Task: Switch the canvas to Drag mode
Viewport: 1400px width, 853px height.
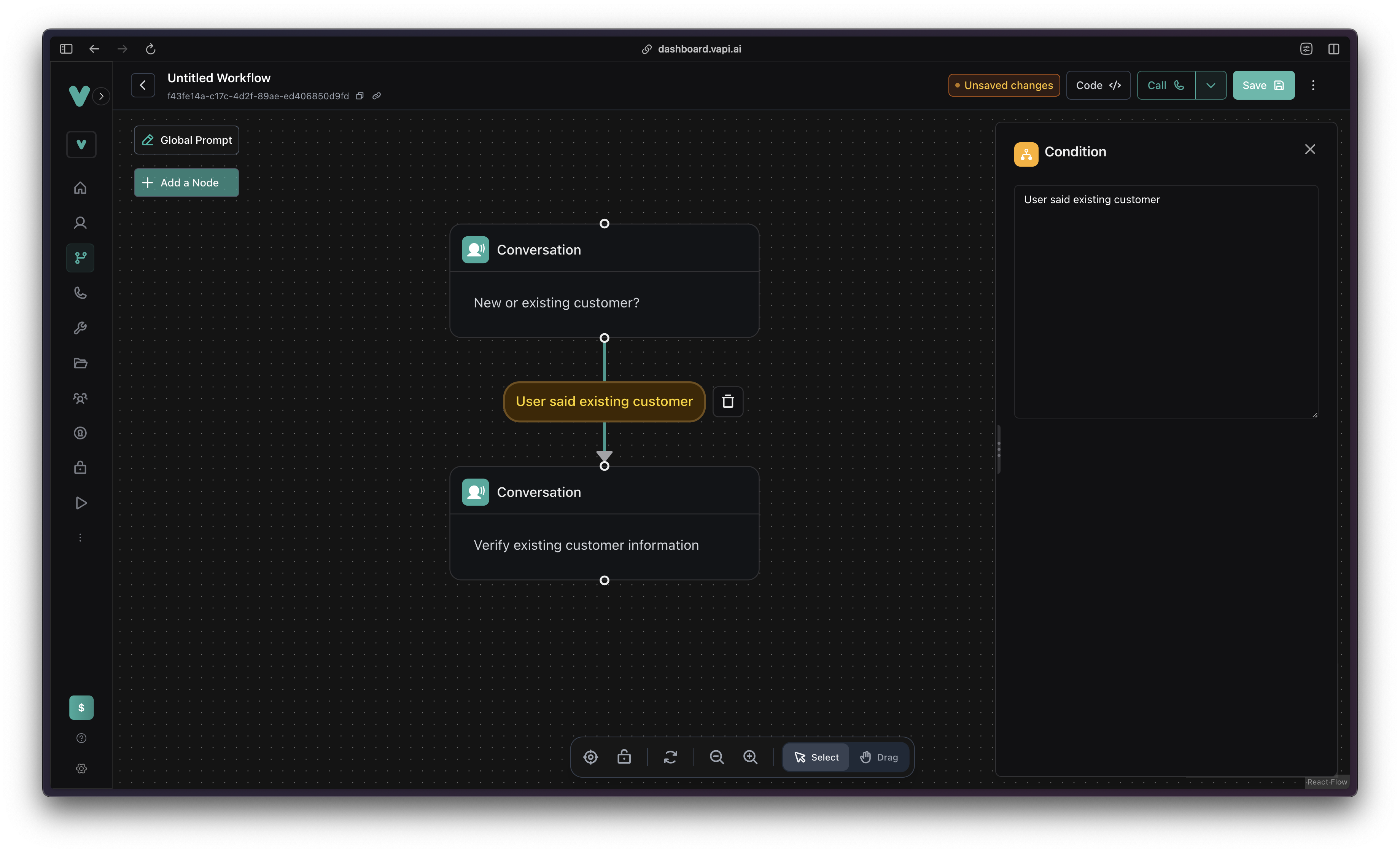Action: (879, 757)
